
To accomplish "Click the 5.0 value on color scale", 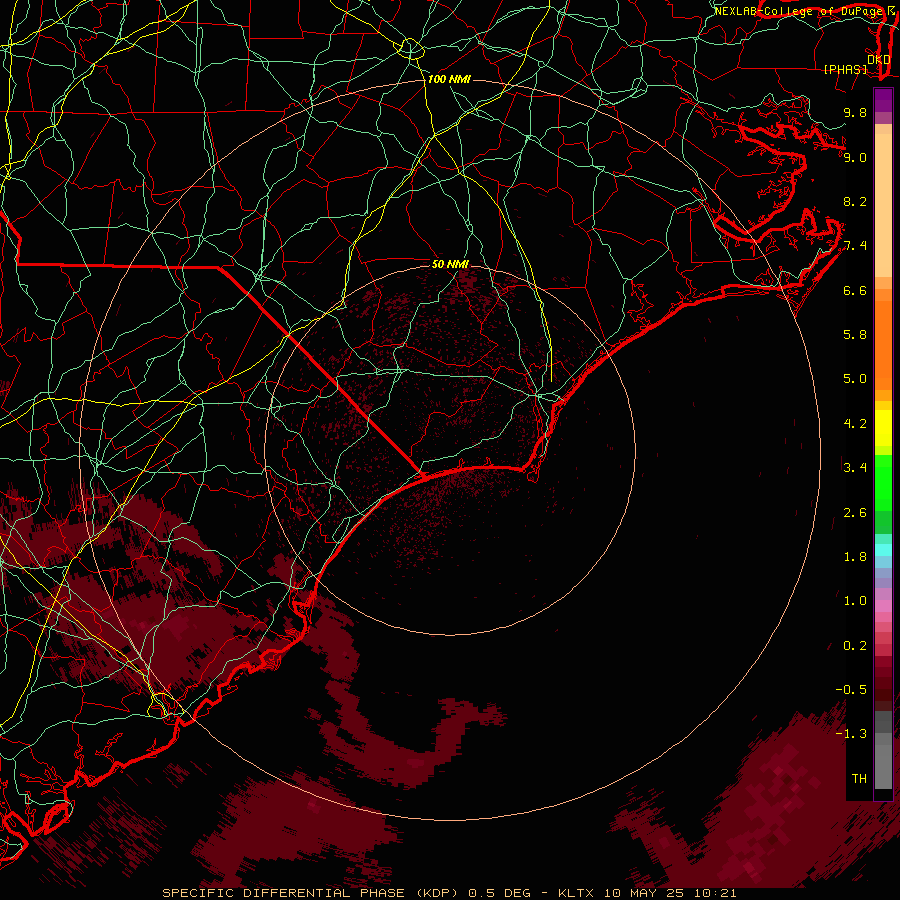I will (x=855, y=379).
